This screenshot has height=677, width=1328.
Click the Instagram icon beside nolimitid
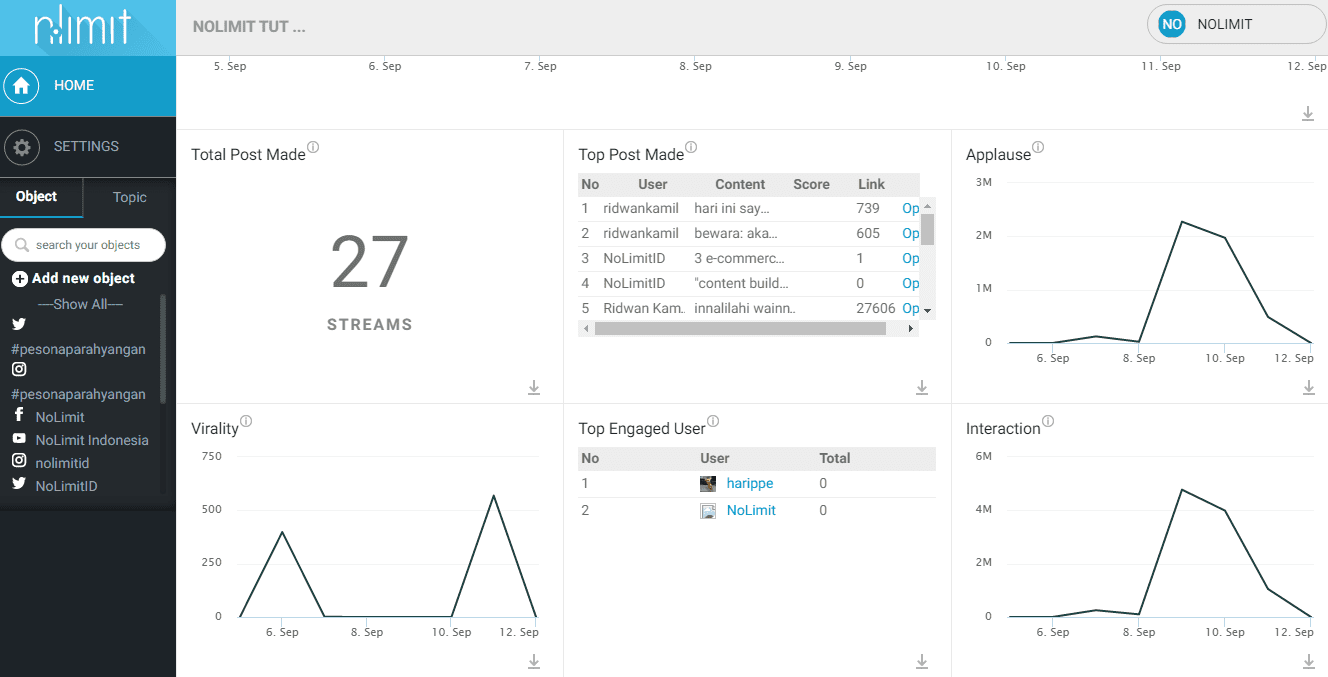19,461
